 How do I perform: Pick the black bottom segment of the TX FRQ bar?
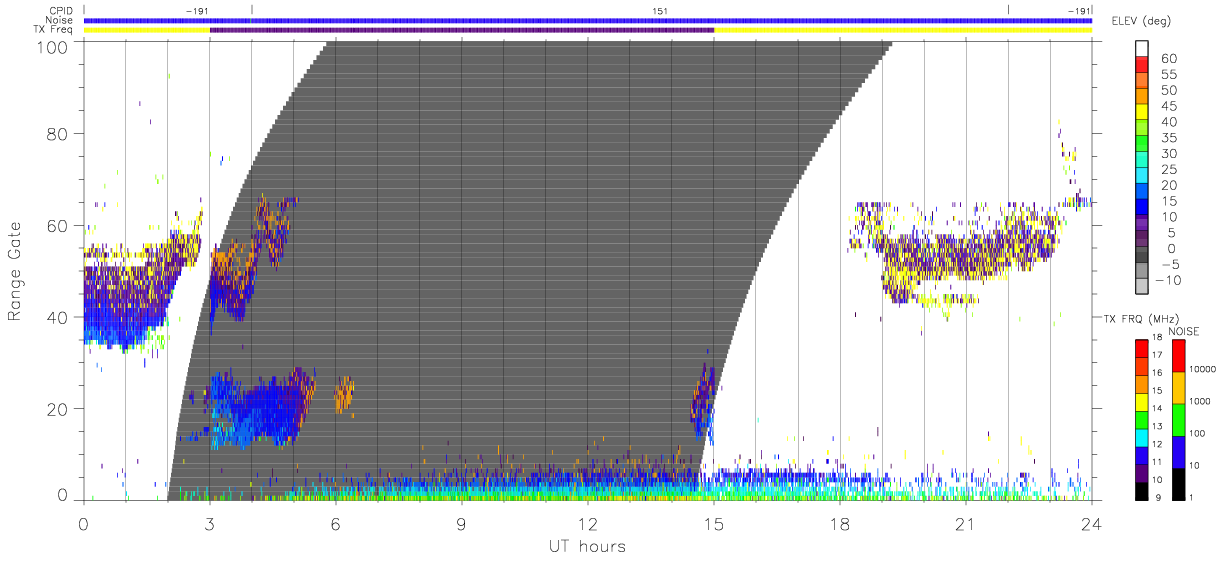click(1144, 491)
